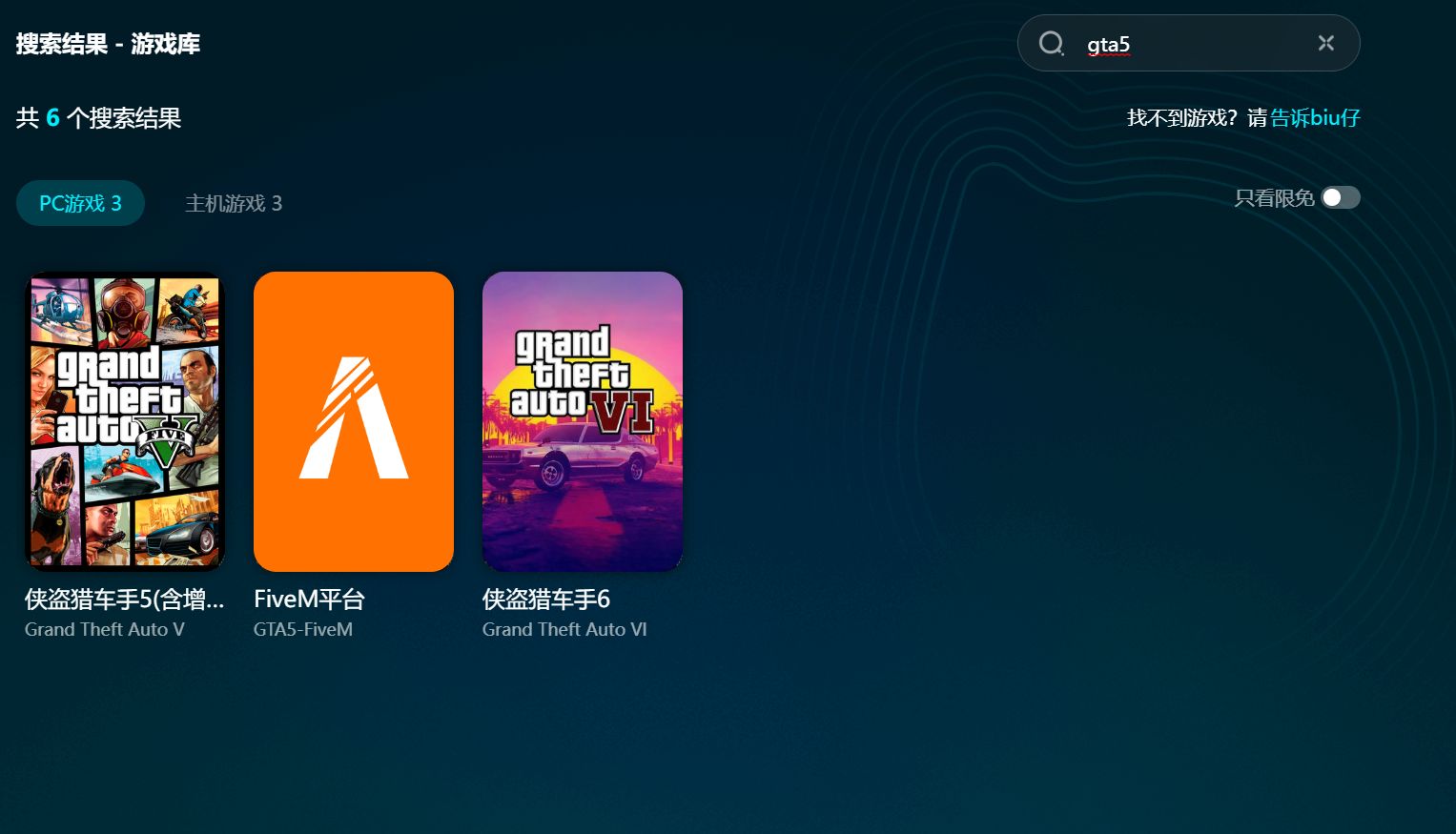Click the 搜索结果 - 游戏库 heading
This screenshot has height=834, width=1456.
(x=108, y=44)
